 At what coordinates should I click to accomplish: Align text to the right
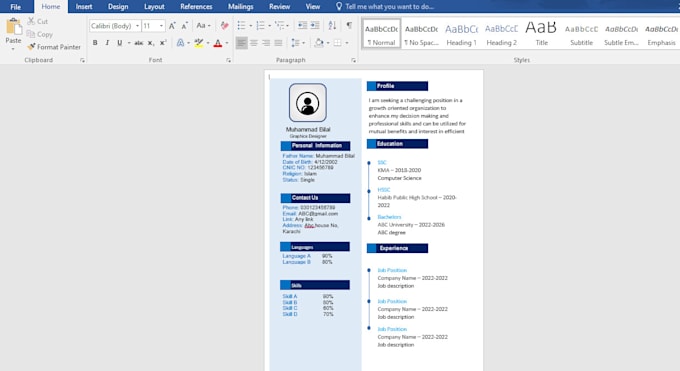pos(266,43)
